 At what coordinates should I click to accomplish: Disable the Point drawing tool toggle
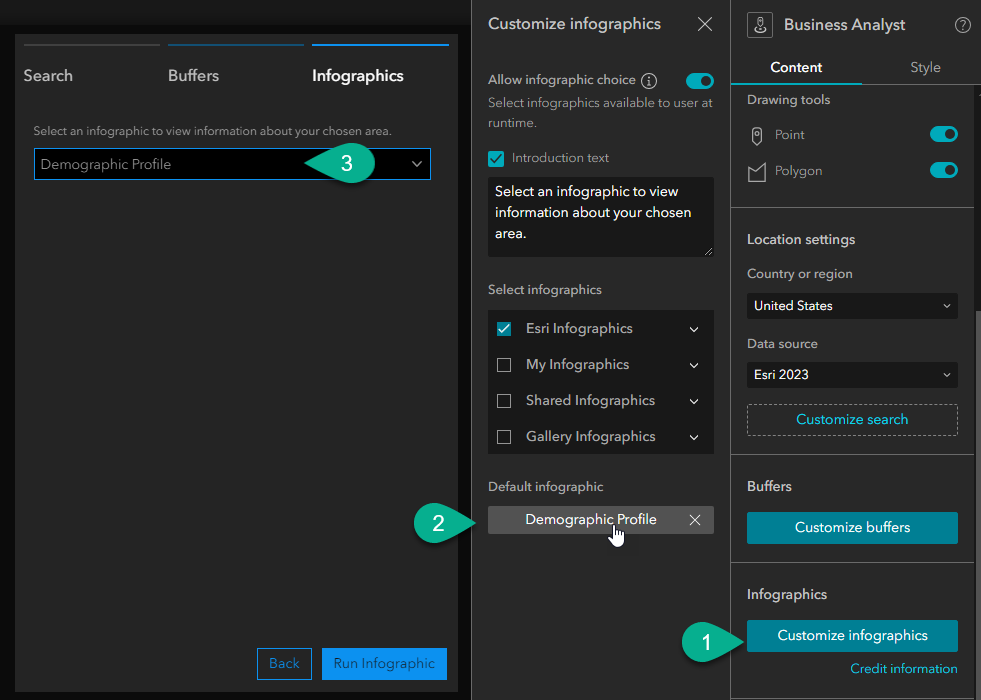point(943,134)
